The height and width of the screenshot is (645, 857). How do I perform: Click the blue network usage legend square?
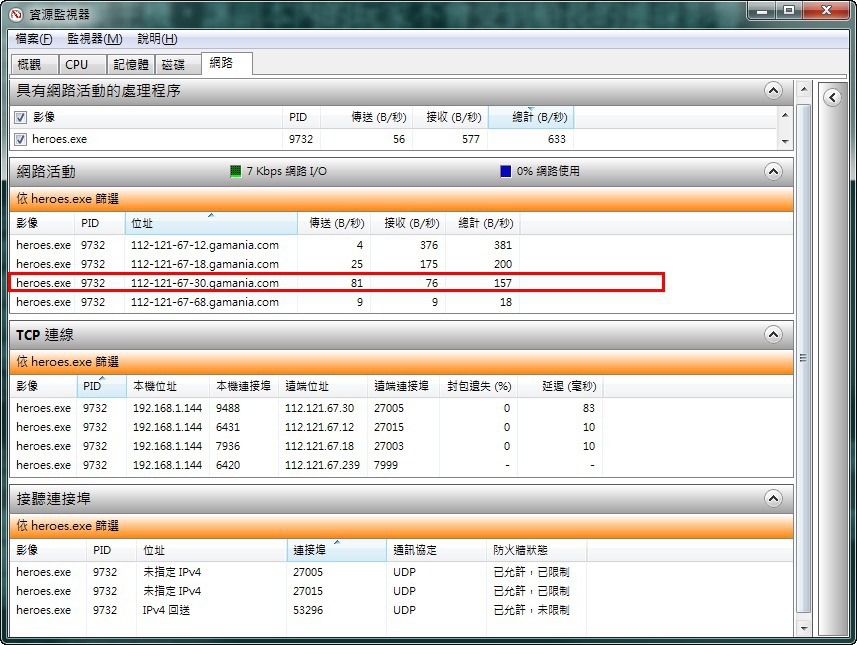[x=506, y=172]
